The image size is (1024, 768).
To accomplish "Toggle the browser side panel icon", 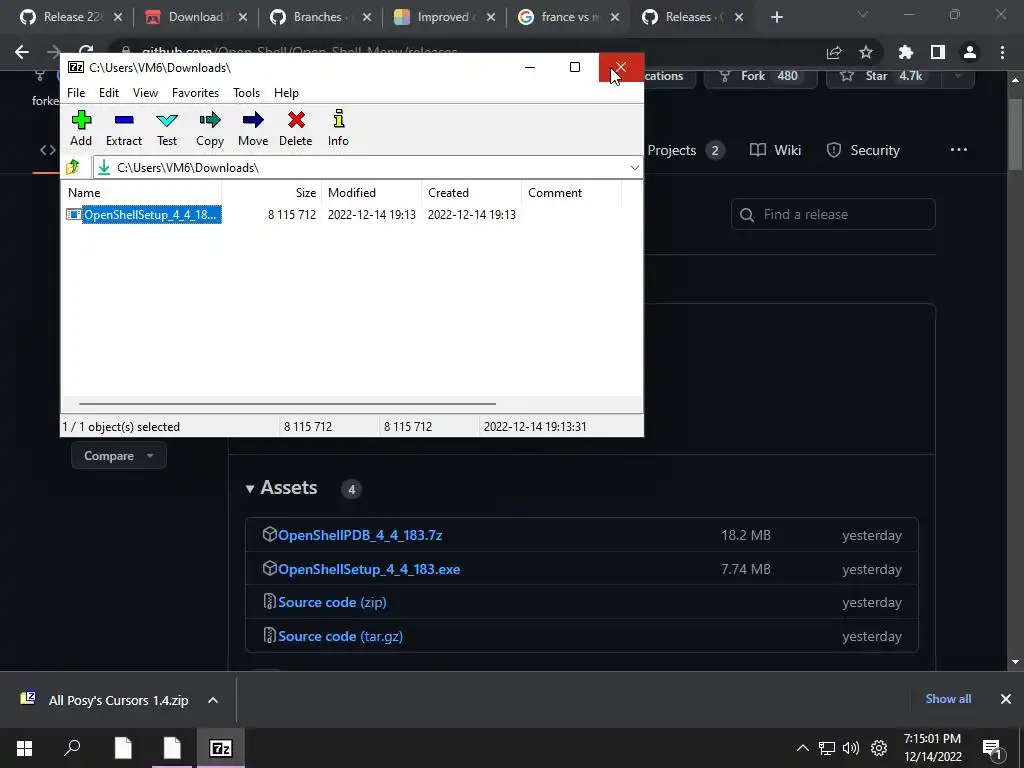I will tap(938, 52).
